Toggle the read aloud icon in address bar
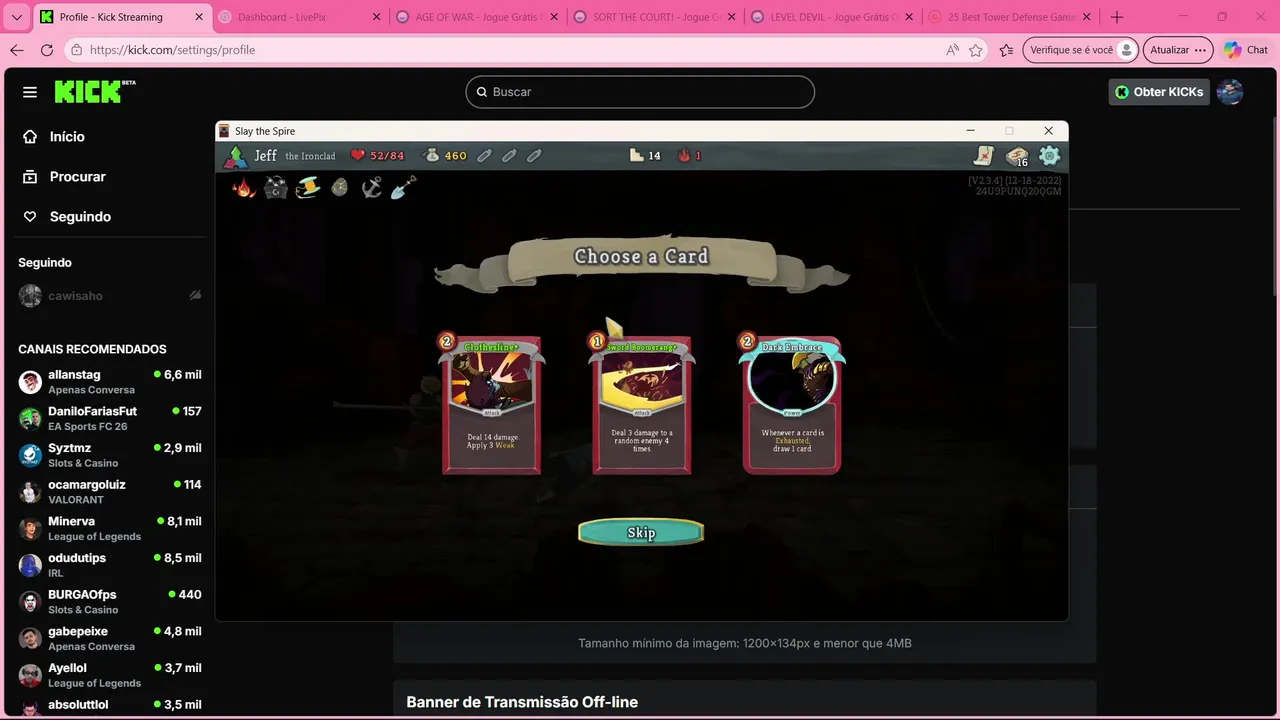Viewport: 1280px width, 720px height. pyautogui.click(x=951, y=50)
